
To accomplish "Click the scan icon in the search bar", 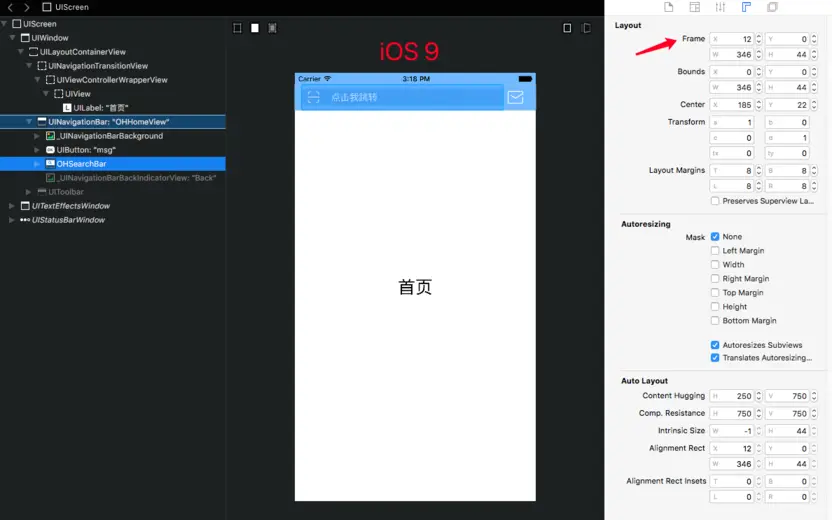I will coord(314,97).
